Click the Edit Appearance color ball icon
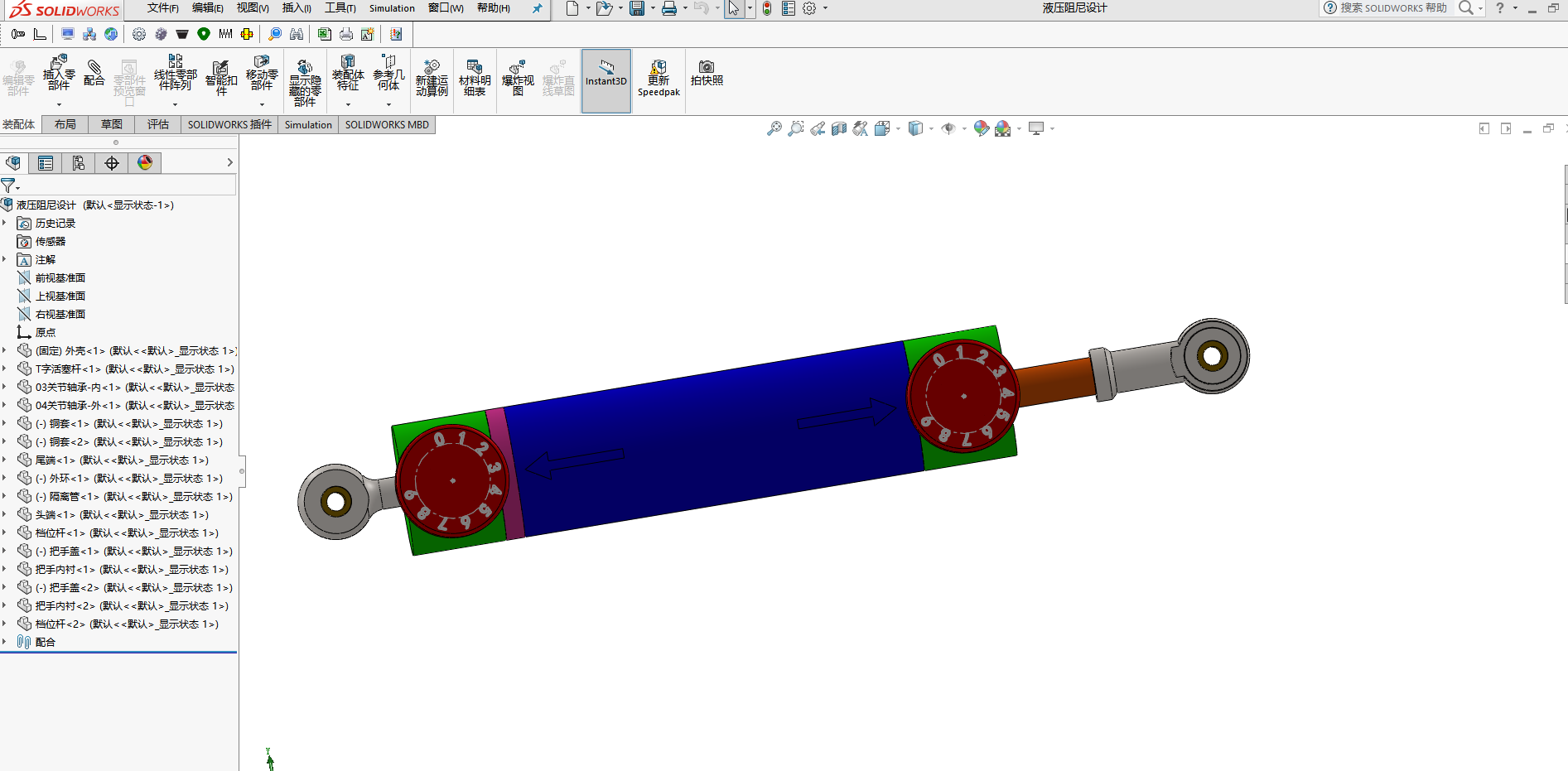Image resolution: width=1568 pixels, height=771 pixels. pos(982,128)
